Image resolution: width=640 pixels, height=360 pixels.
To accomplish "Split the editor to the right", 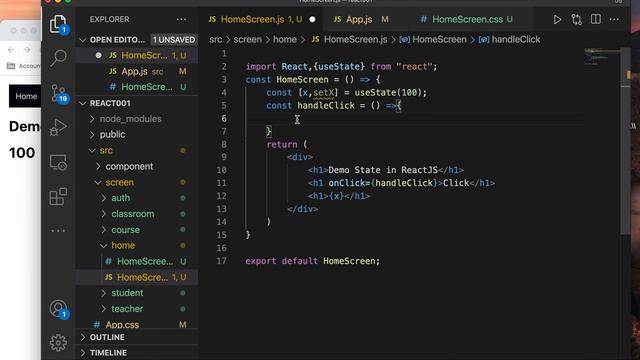I will [x=596, y=19].
